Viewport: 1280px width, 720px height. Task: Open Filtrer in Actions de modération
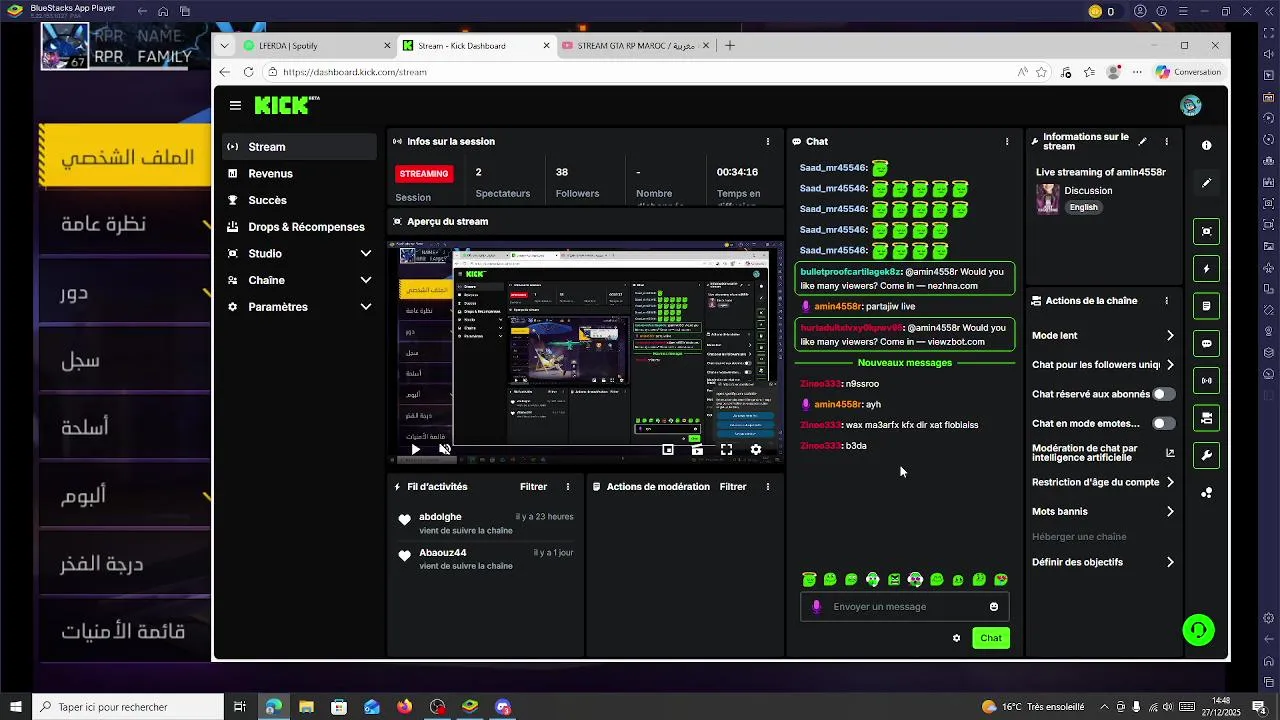733,486
